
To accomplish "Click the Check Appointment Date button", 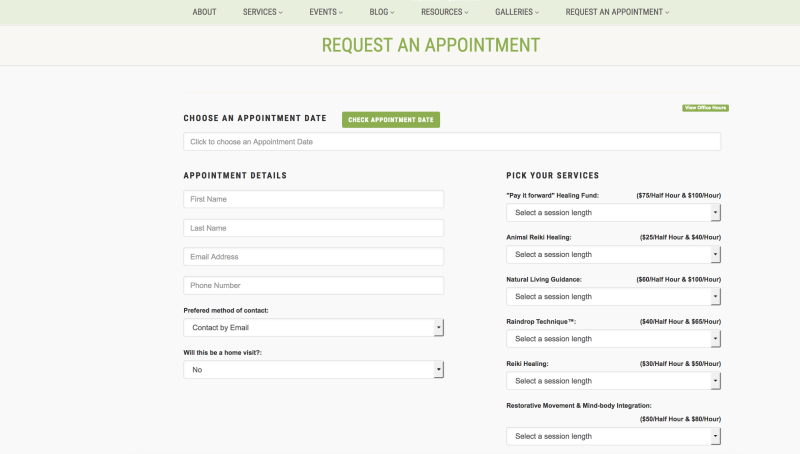I will click(391, 120).
